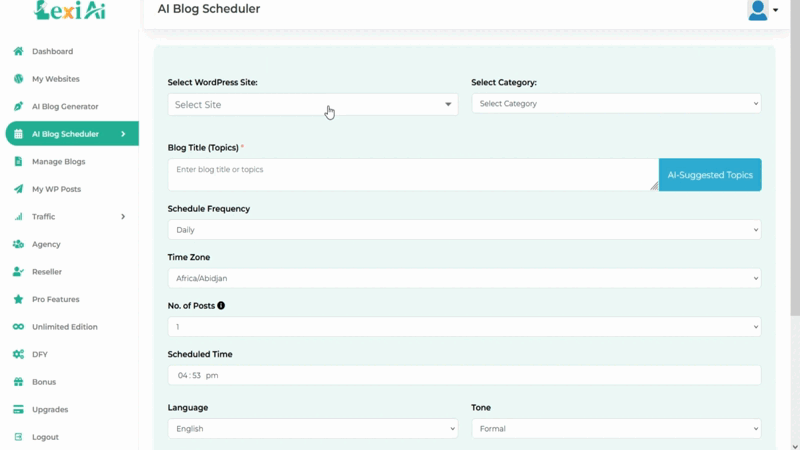
Task: Click the Bonus gift icon
Action: click(18, 382)
